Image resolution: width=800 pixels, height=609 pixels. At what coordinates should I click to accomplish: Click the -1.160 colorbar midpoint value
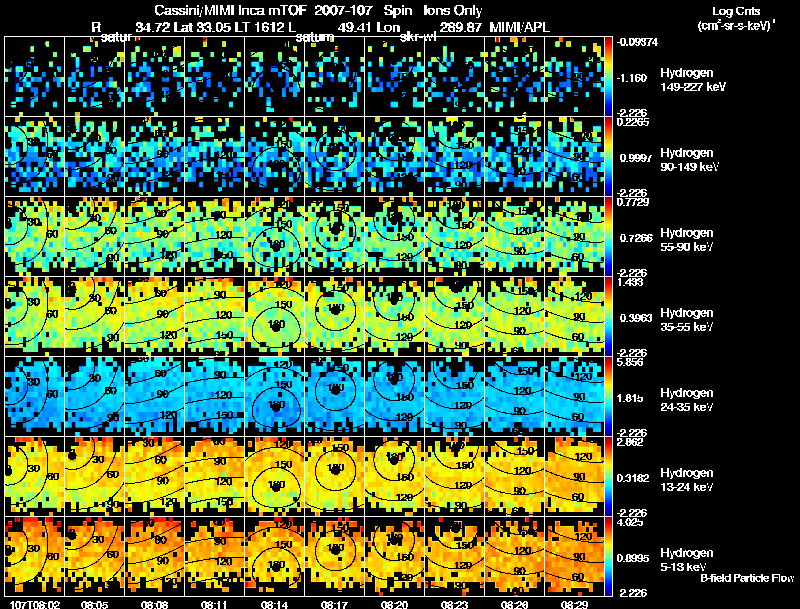(632, 78)
